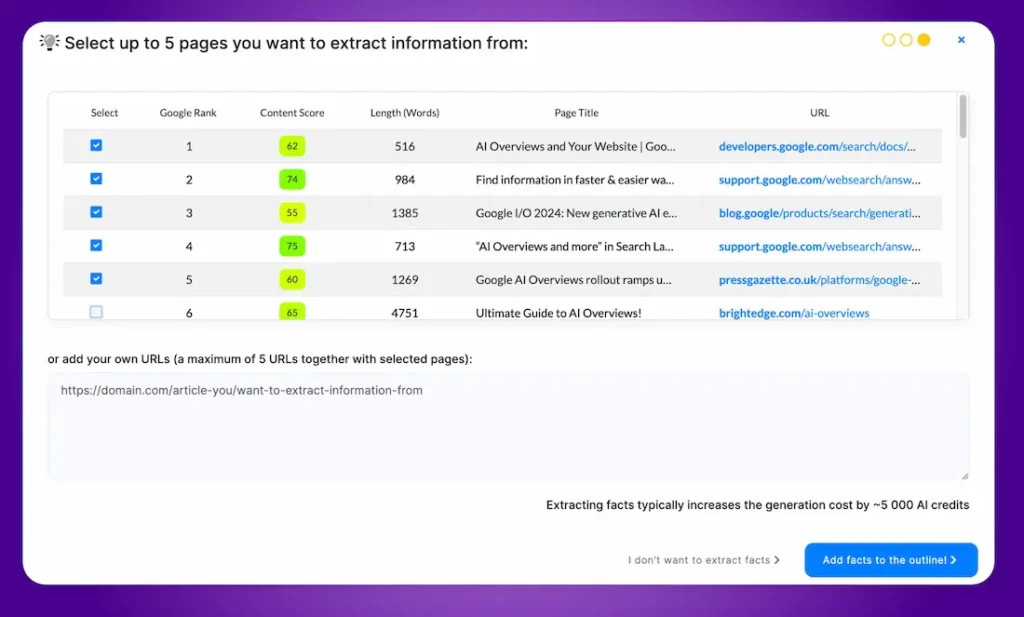
Task: Click the content score badge showing 75
Action: coord(292,246)
